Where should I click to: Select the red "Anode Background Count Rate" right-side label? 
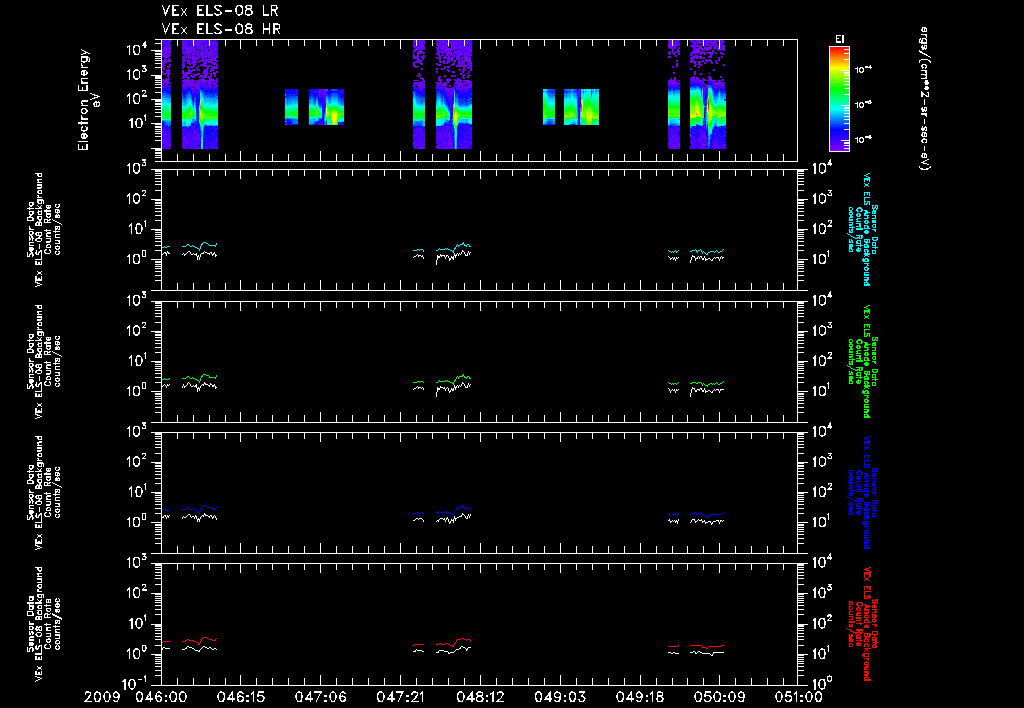coord(863,624)
